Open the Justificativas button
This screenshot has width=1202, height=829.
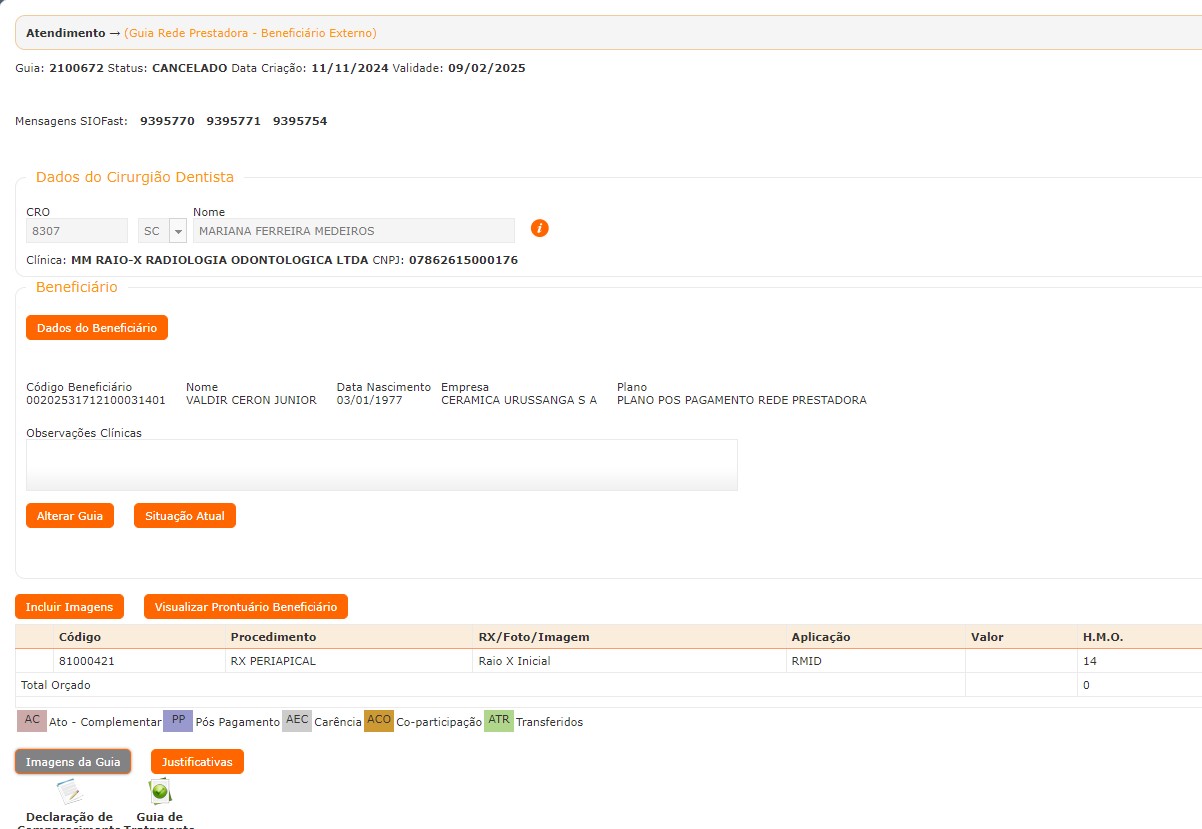[197, 762]
